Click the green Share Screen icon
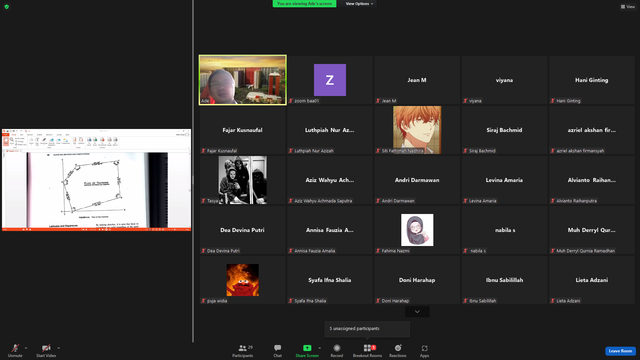Image resolution: width=640 pixels, height=360 pixels. [307, 348]
